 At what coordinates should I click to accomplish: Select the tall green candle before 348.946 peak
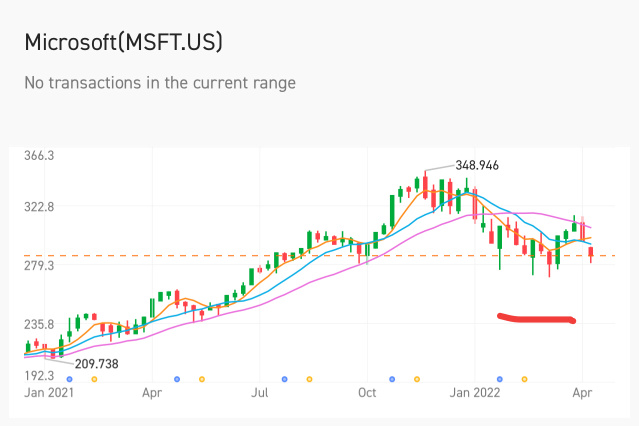[x=391, y=214]
